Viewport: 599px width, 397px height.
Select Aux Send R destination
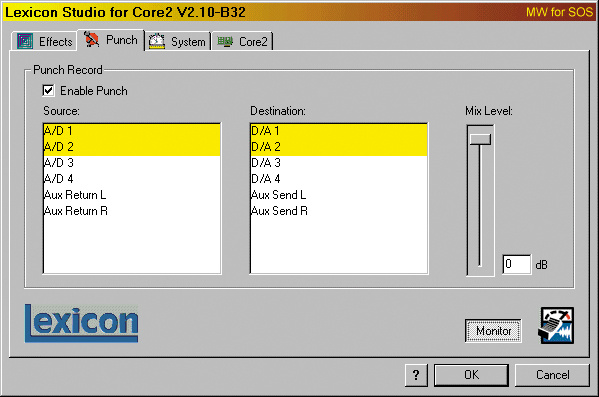(339, 211)
